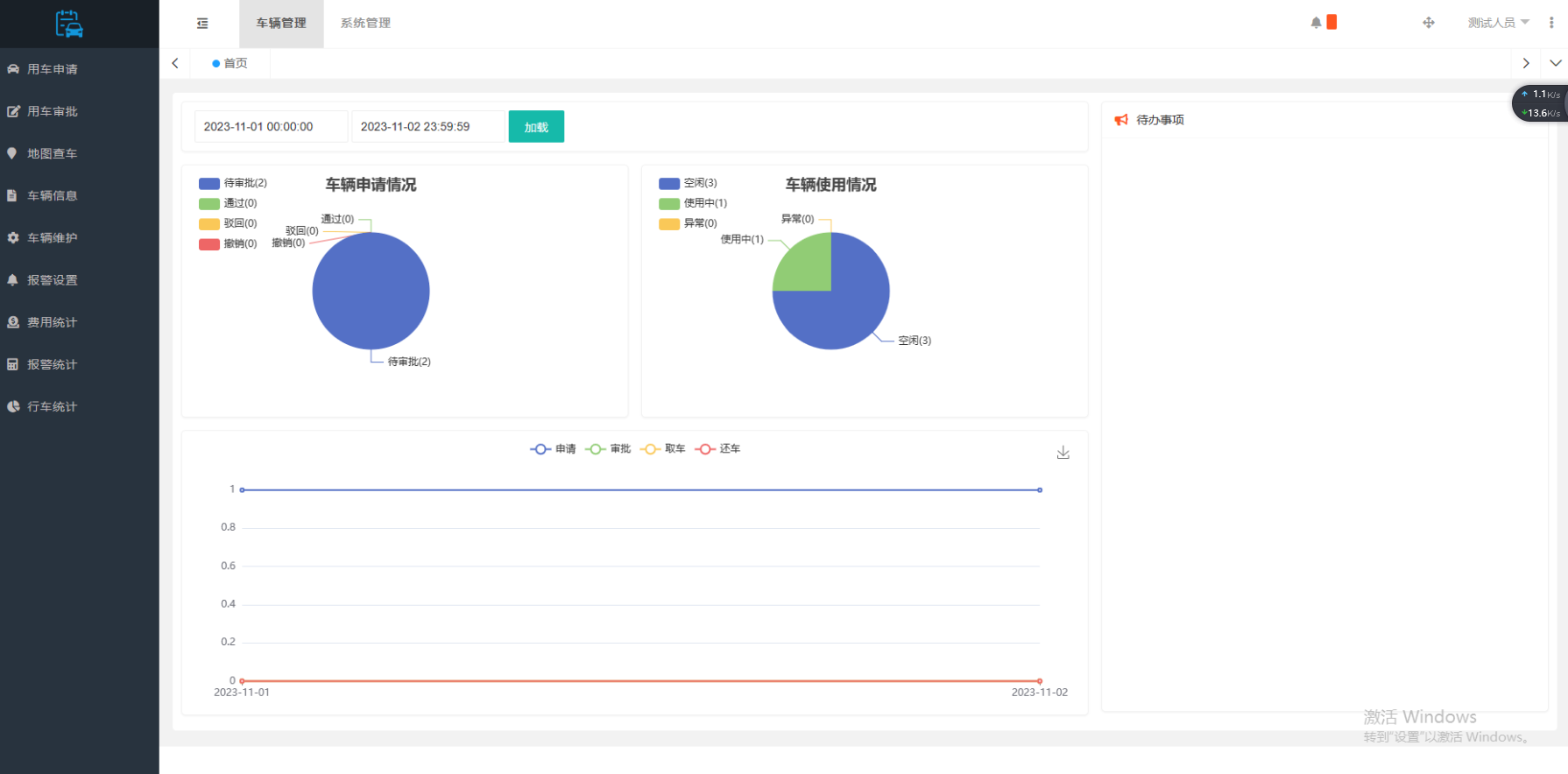Click the 车辆使用情况 chart title

tap(831, 185)
